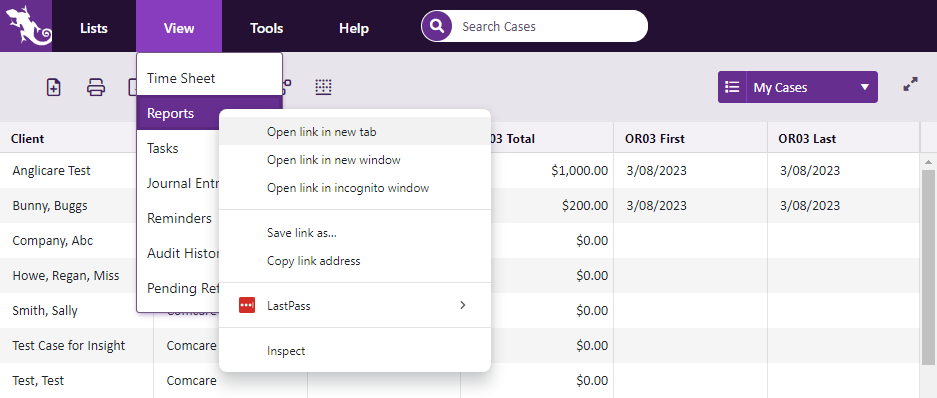The width and height of the screenshot is (937, 398).
Task: Expand the LastPass submenu chevron
Action: (463, 305)
